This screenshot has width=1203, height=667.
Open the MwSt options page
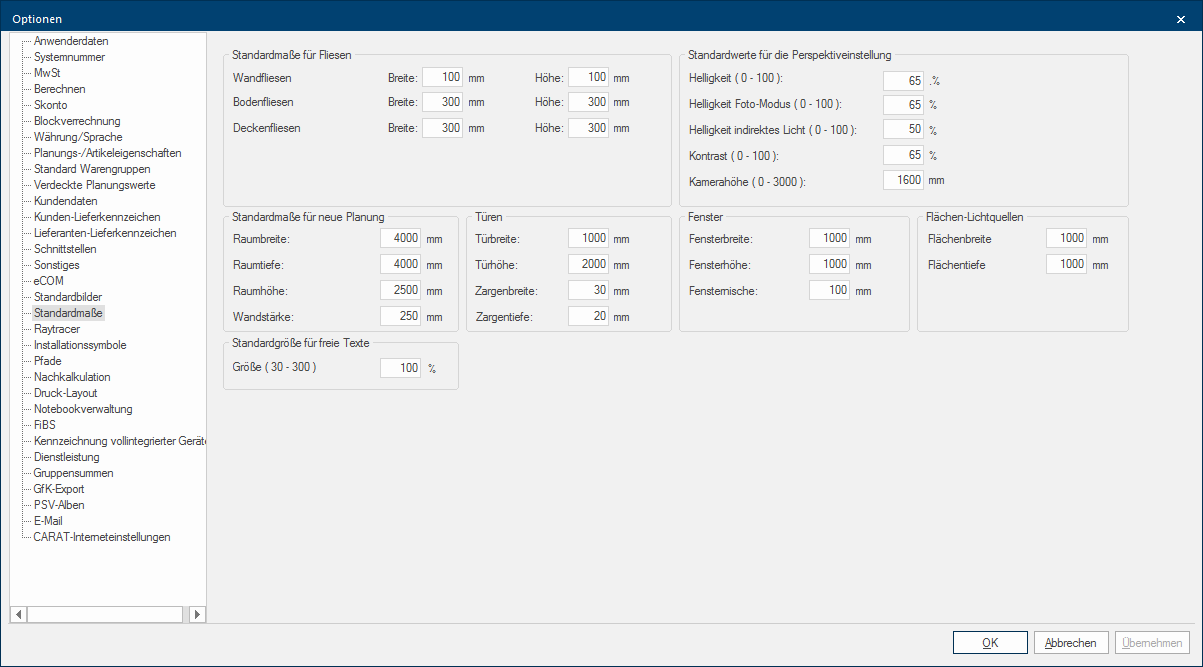point(47,73)
